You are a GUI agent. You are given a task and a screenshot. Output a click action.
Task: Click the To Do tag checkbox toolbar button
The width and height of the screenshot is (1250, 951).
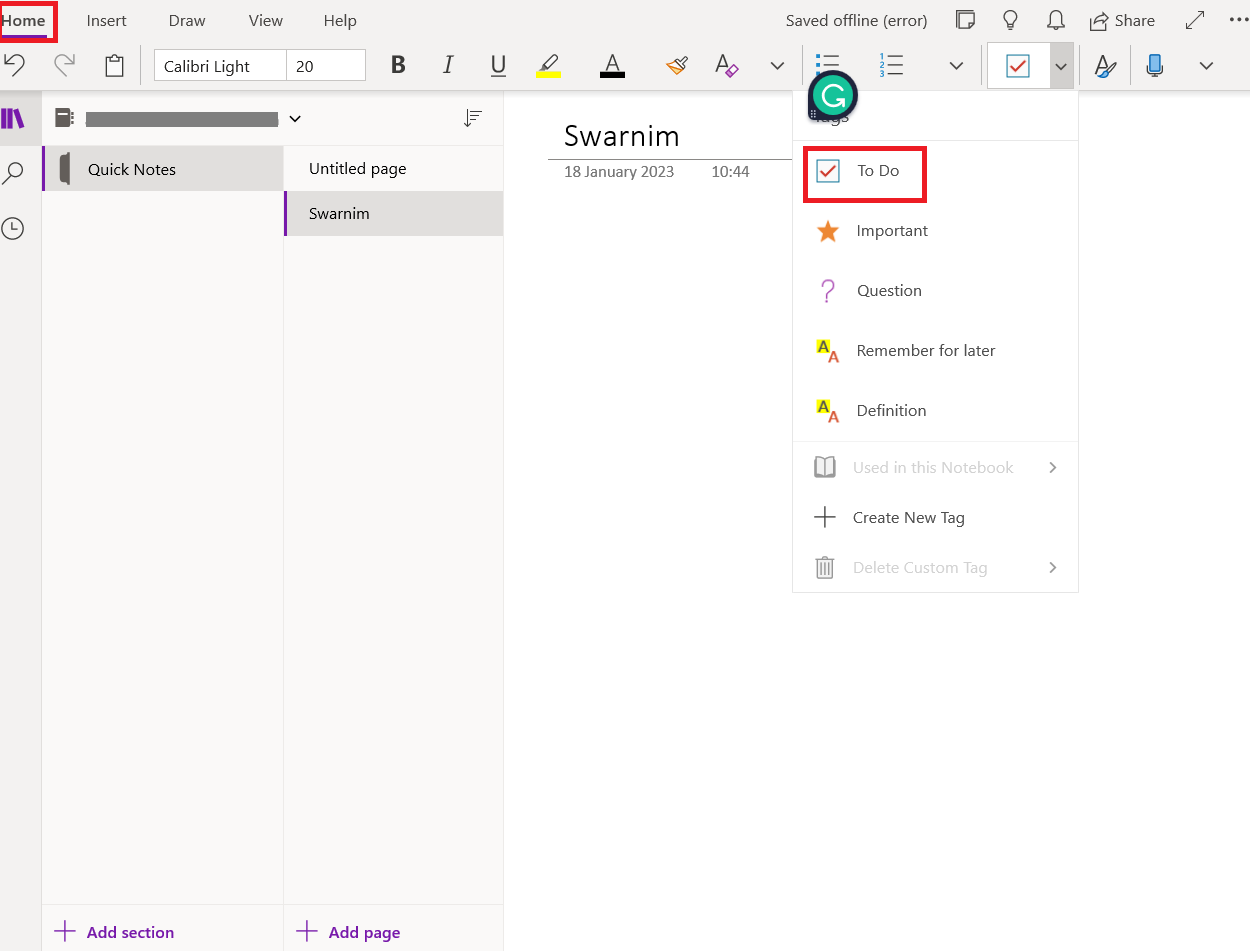click(1018, 66)
